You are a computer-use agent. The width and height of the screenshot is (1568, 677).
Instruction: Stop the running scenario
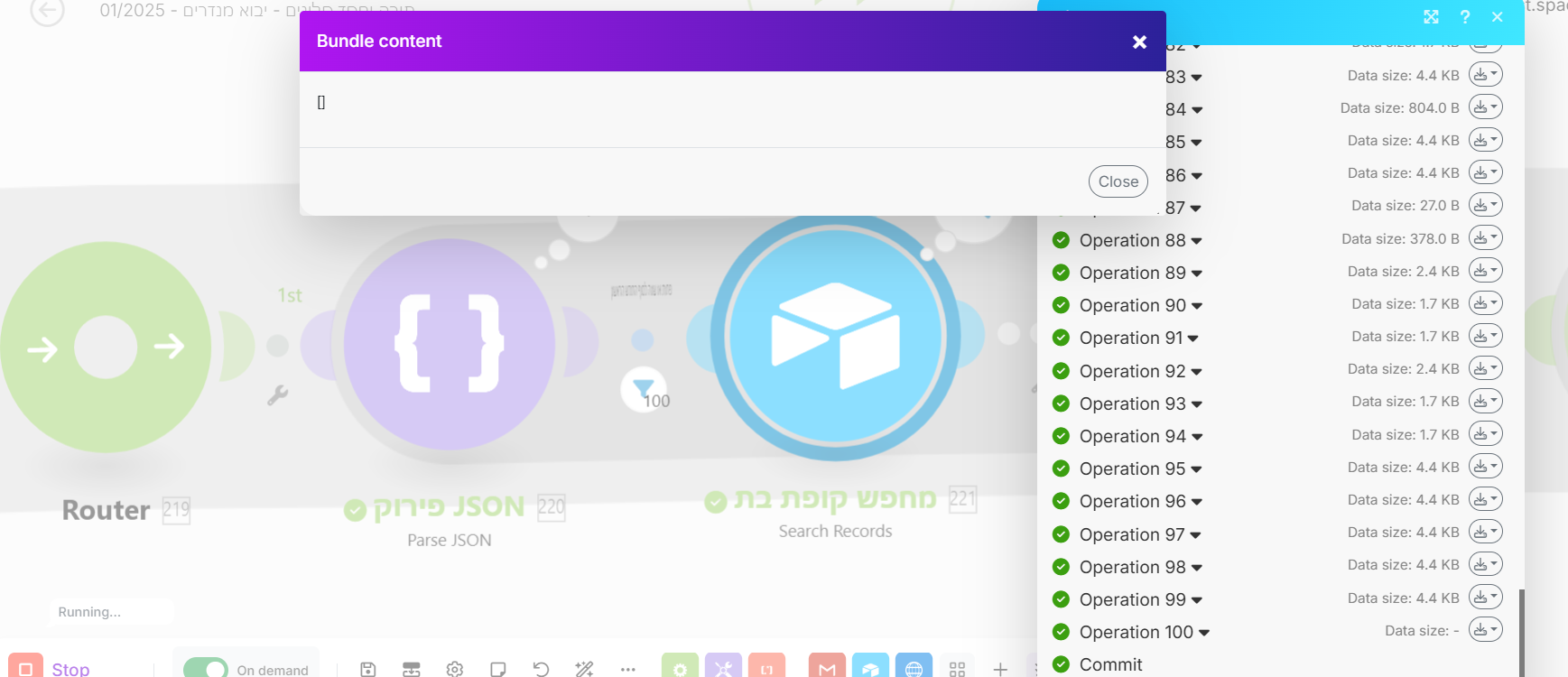click(x=50, y=667)
